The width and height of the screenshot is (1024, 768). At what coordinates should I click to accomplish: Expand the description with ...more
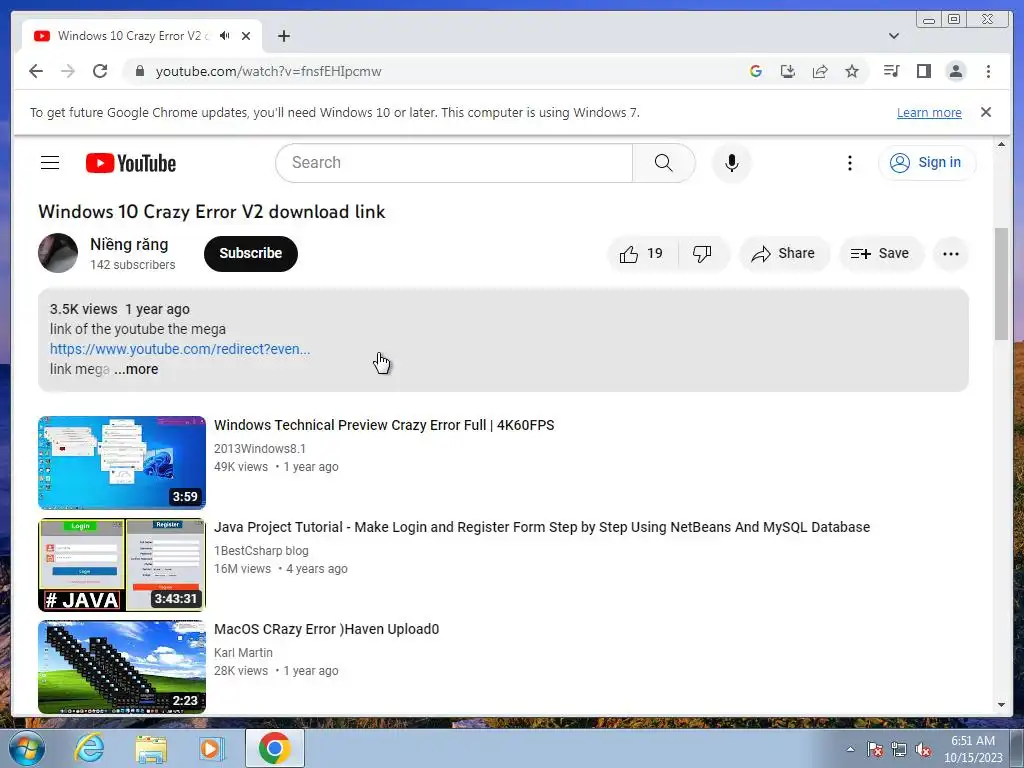(x=136, y=369)
